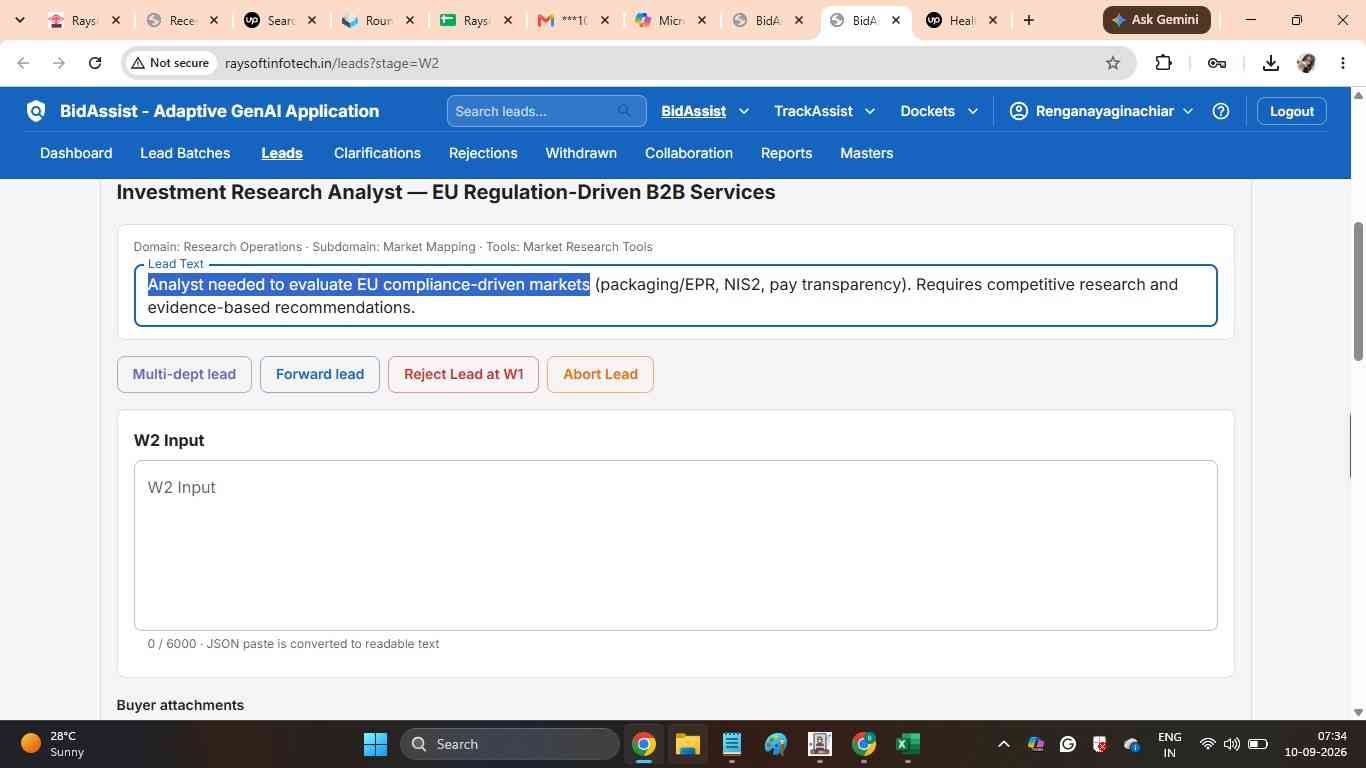Screen dimensions: 1366x768
Task: Click the Forward lead button
Action: [320, 374]
